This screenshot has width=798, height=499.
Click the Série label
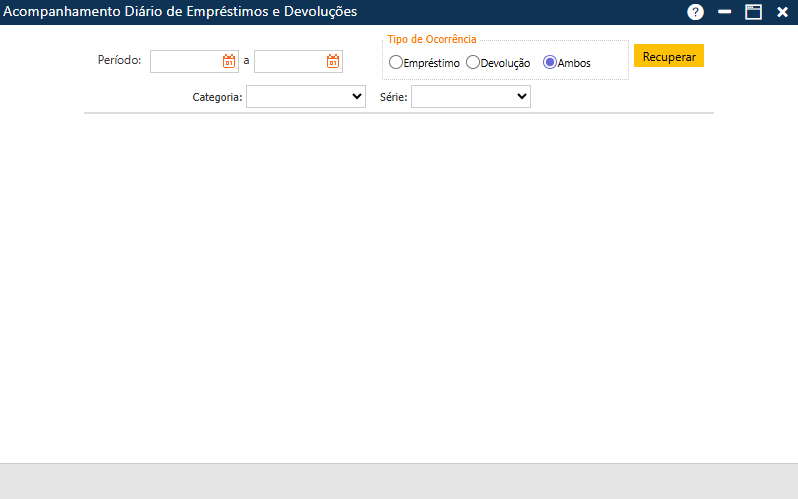(393, 98)
